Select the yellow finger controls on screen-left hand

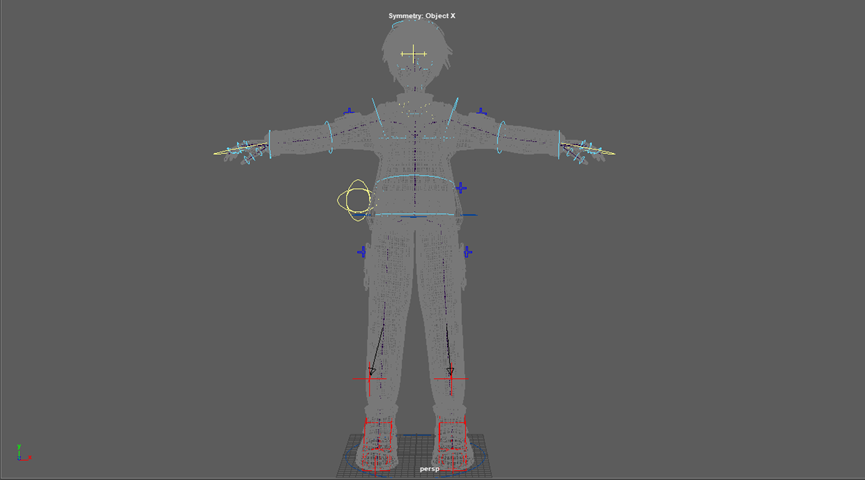click(x=240, y=150)
